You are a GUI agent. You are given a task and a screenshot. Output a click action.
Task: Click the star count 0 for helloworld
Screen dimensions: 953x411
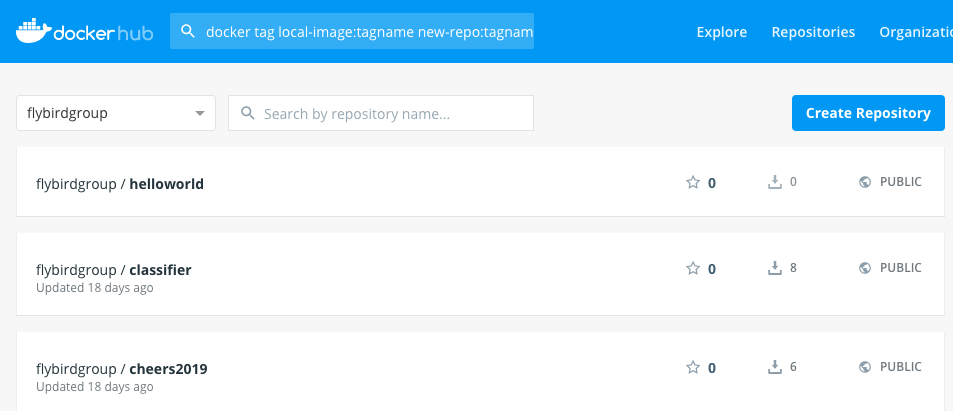pyautogui.click(x=712, y=183)
